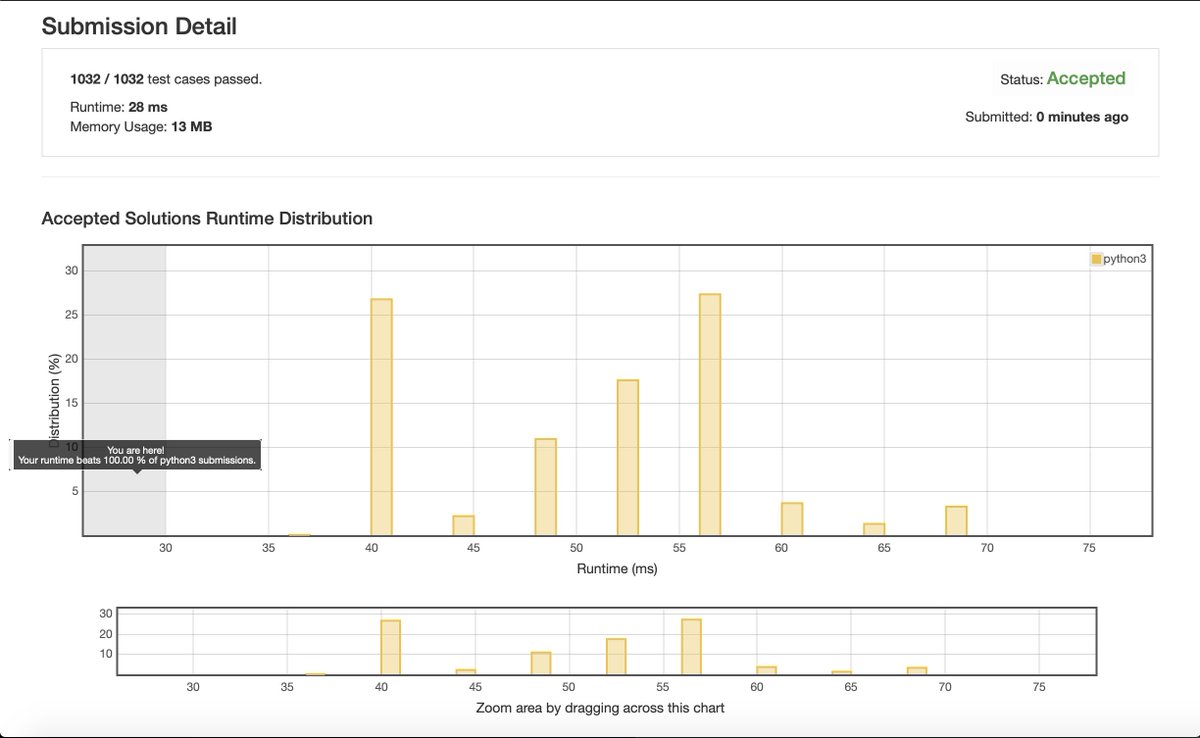The height and width of the screenshot is (738, 1200).
Task: Click the python3 legend label
Action: (1124, 259)
